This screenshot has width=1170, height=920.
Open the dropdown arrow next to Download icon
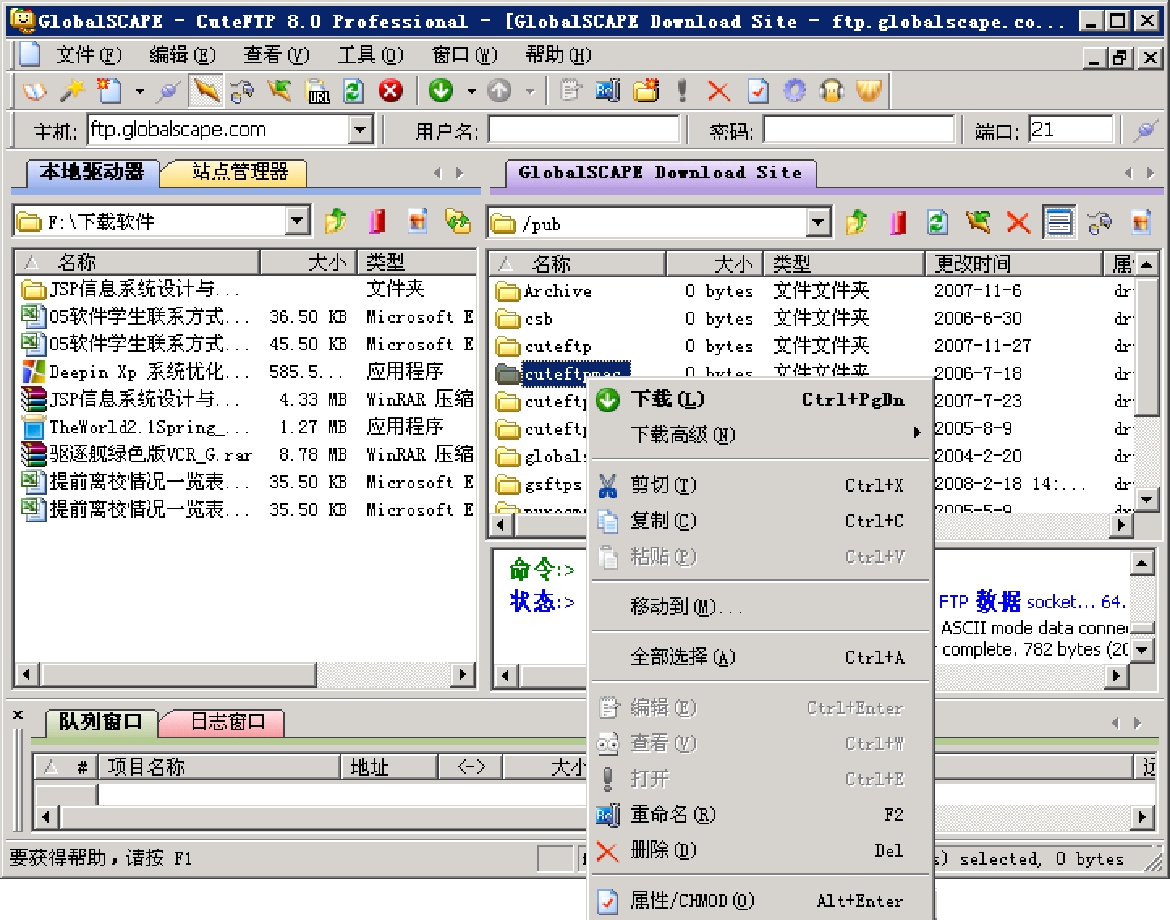[472, 92]
